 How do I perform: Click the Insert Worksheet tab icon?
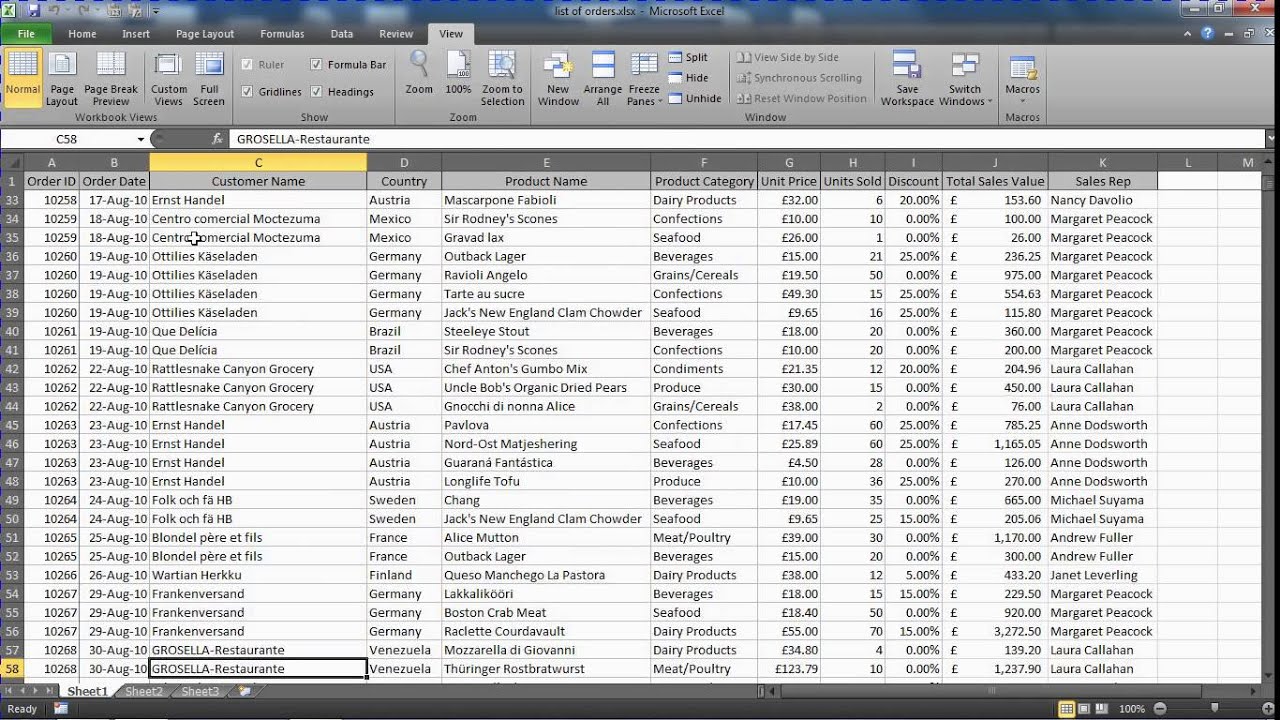[x=244, y=691]
